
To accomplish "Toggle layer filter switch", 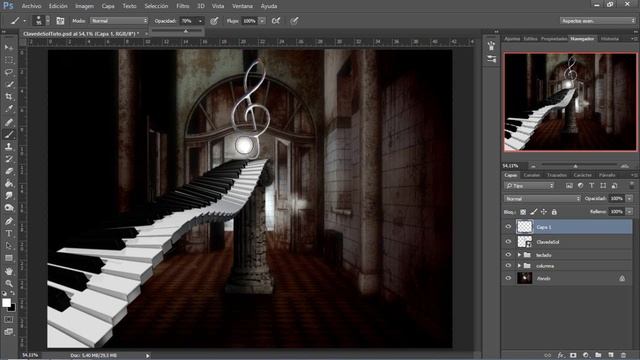I will pos(631,185).
